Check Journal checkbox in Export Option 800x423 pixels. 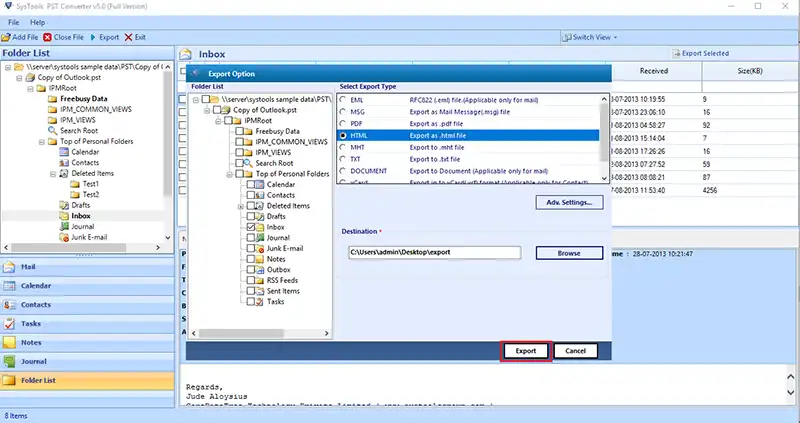point(251,238)
